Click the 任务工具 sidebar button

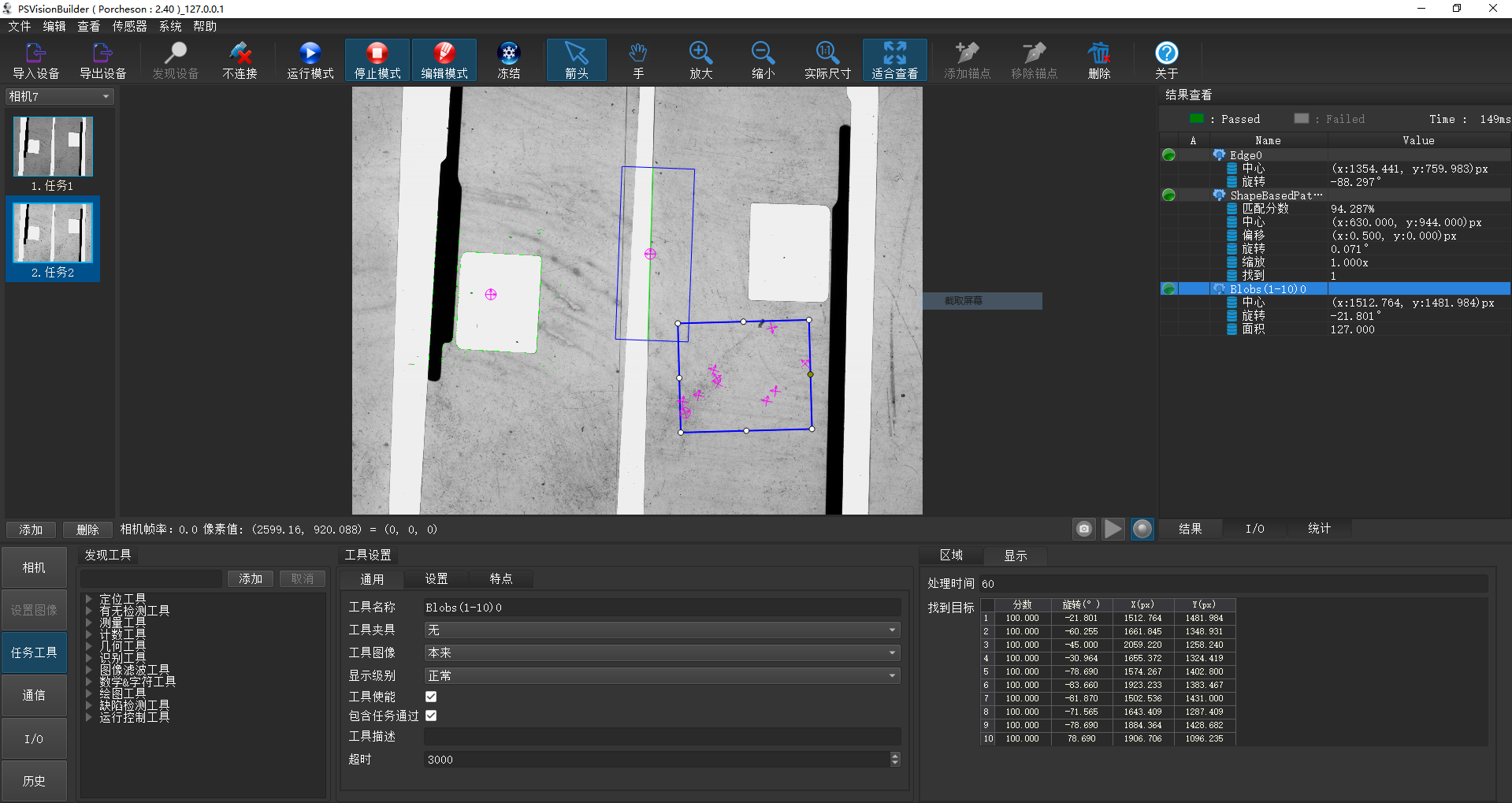click(x=34, y=652)
